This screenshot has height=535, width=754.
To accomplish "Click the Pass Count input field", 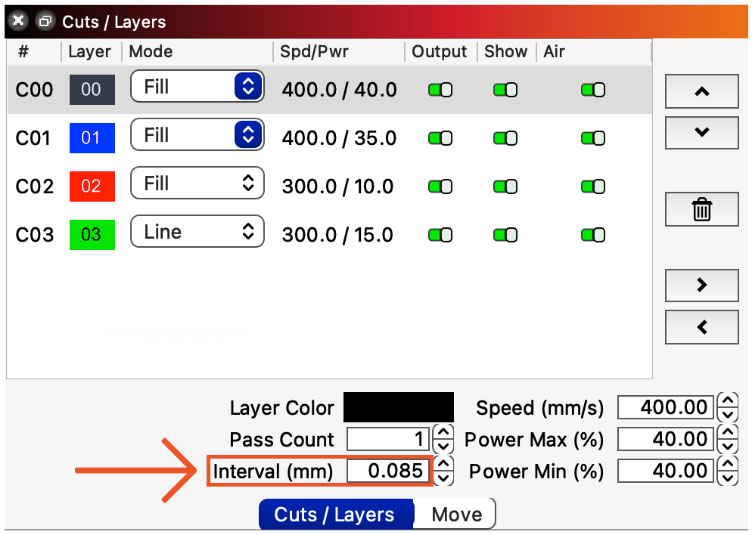I will point(388,439).
